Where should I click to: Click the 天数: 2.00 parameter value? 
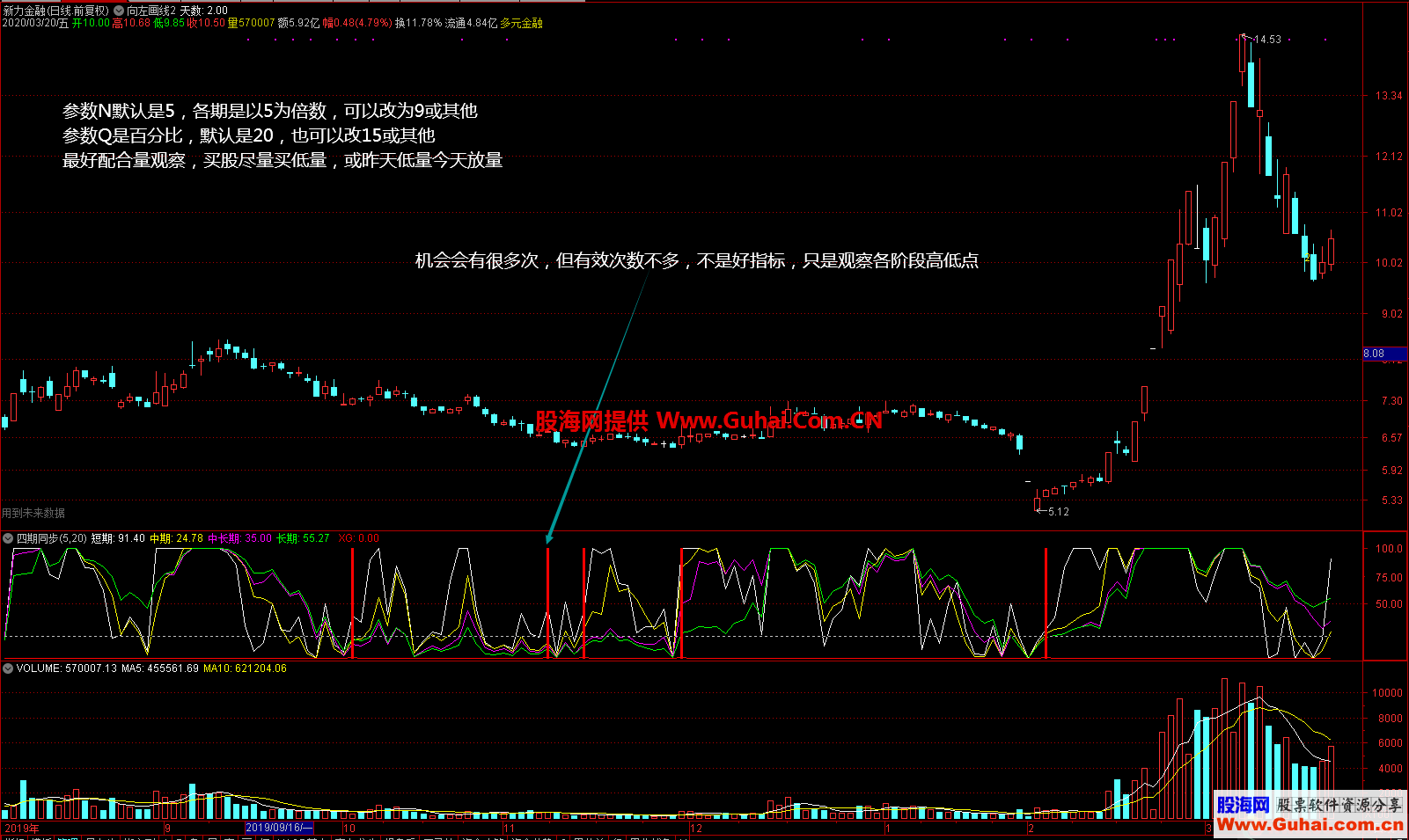pos(204,11)
